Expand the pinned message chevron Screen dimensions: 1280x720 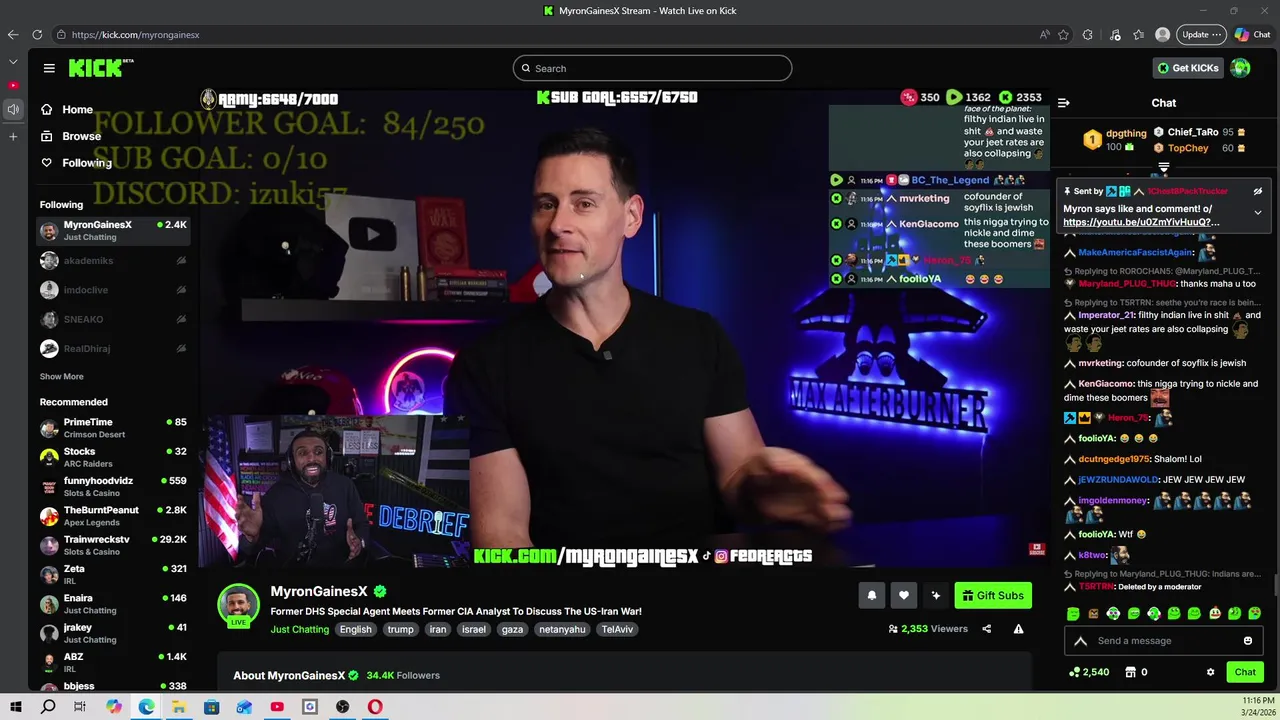[1257, 213]
